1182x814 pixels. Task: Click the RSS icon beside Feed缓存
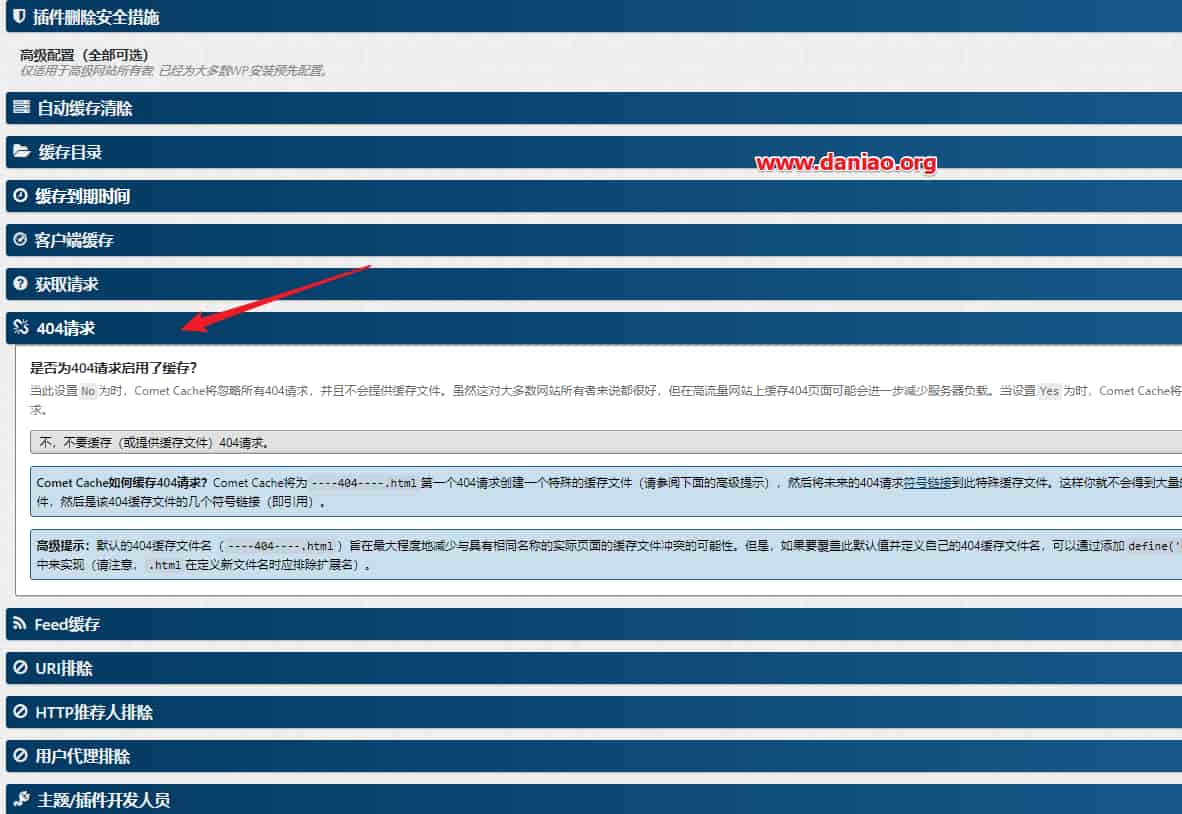pos(20,623)
